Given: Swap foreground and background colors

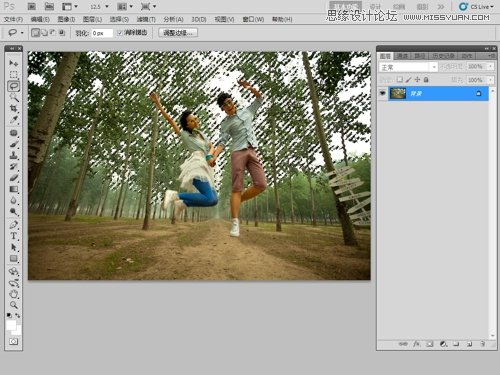Looking at the screenshot, I should click(x=17, y=315).
